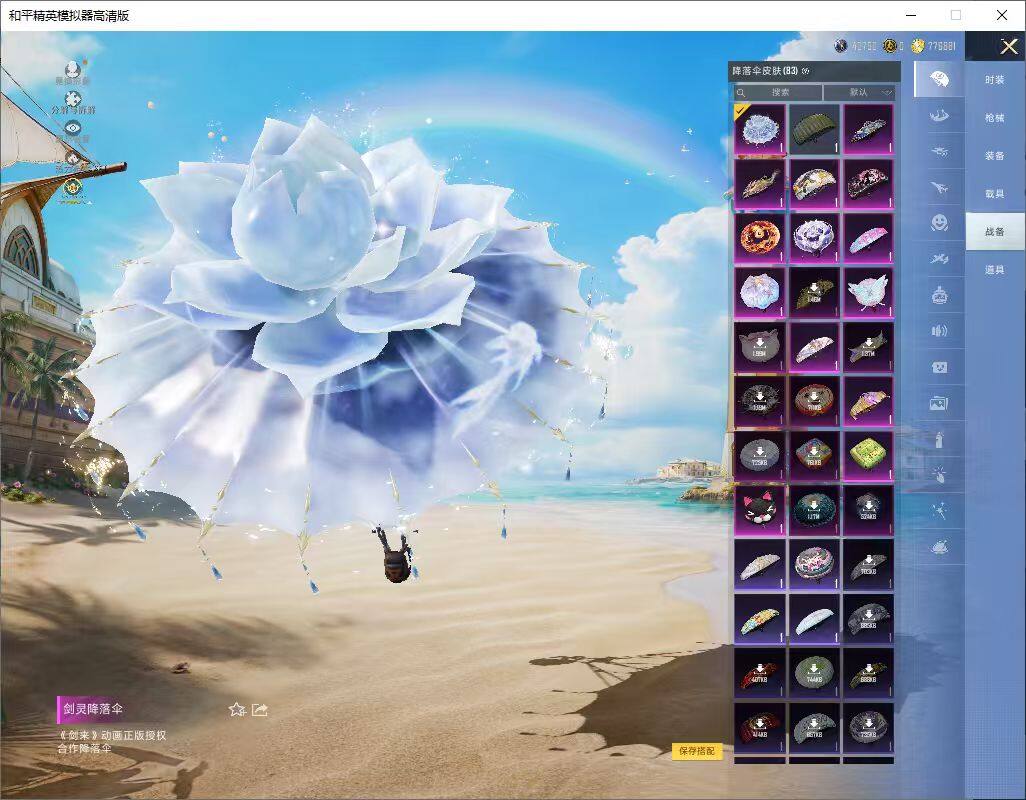
Task: Switch to the 道具 tab
Action: pyautogui.click(x=995, y=270)
